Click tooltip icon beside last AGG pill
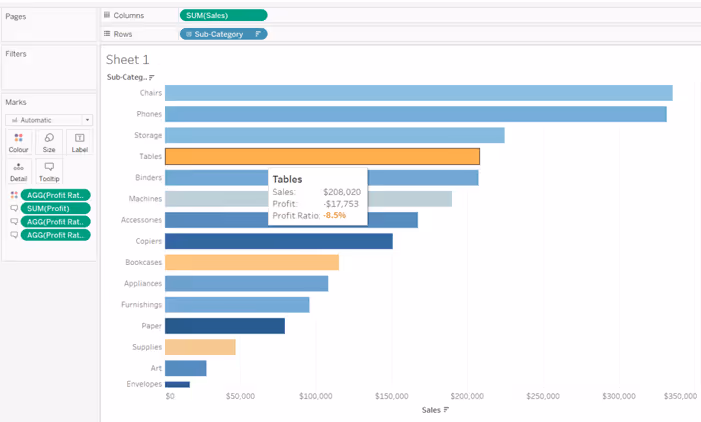This screenshot has width=701, height=422. [14, 235]
